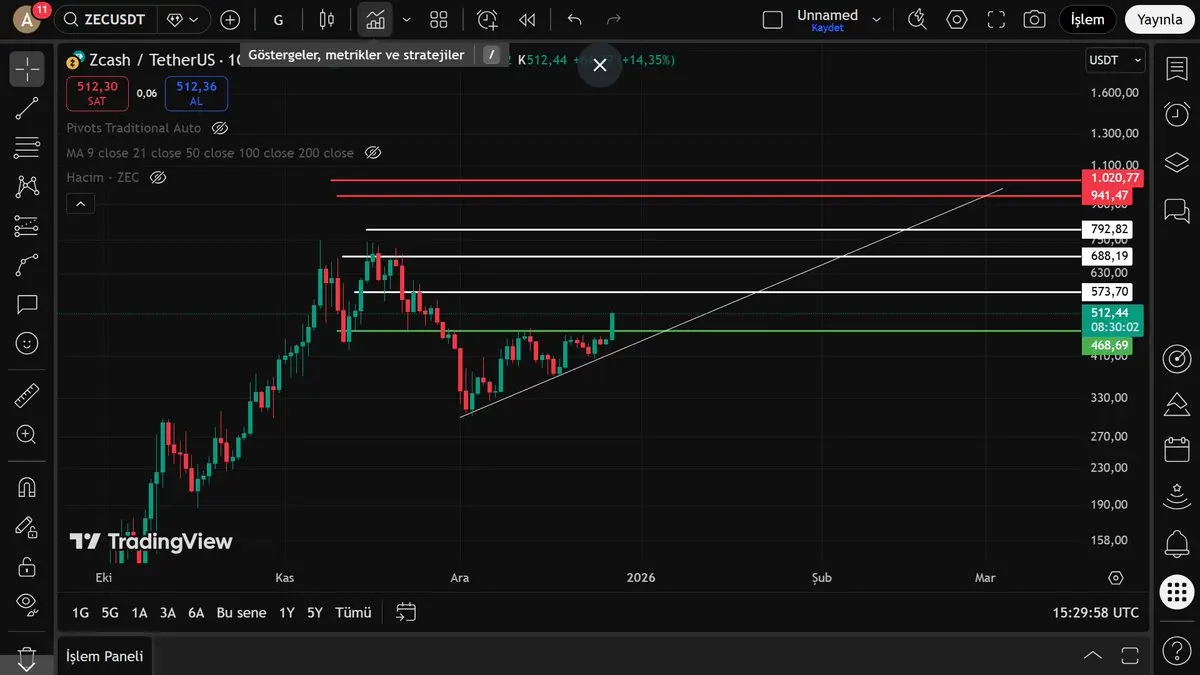1200x675 pixels.
Task: Open the user profile avatar menu
Action: coord(26,19)
